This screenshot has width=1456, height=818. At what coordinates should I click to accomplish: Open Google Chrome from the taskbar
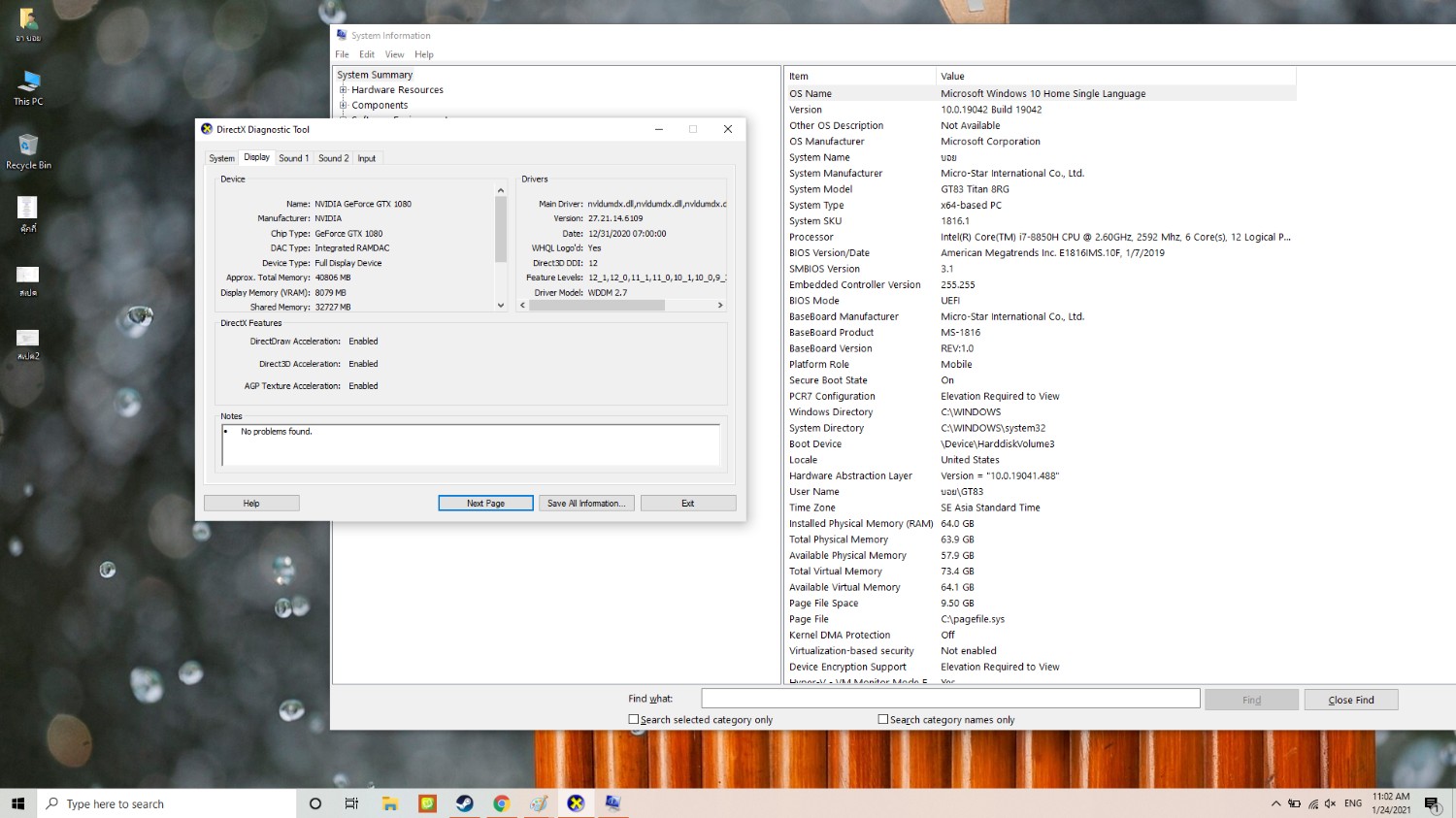click(501, 803)
